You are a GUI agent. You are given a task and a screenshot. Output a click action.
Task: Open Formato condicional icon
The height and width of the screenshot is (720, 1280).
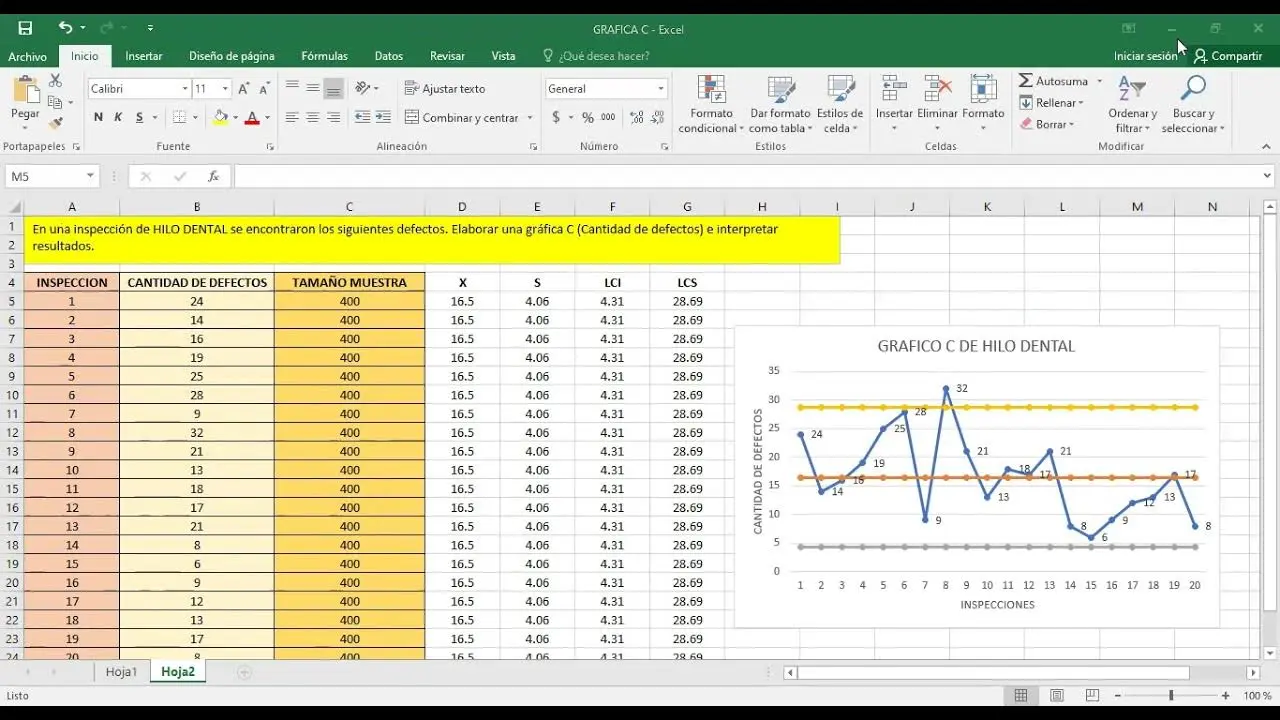coord(711,90)
